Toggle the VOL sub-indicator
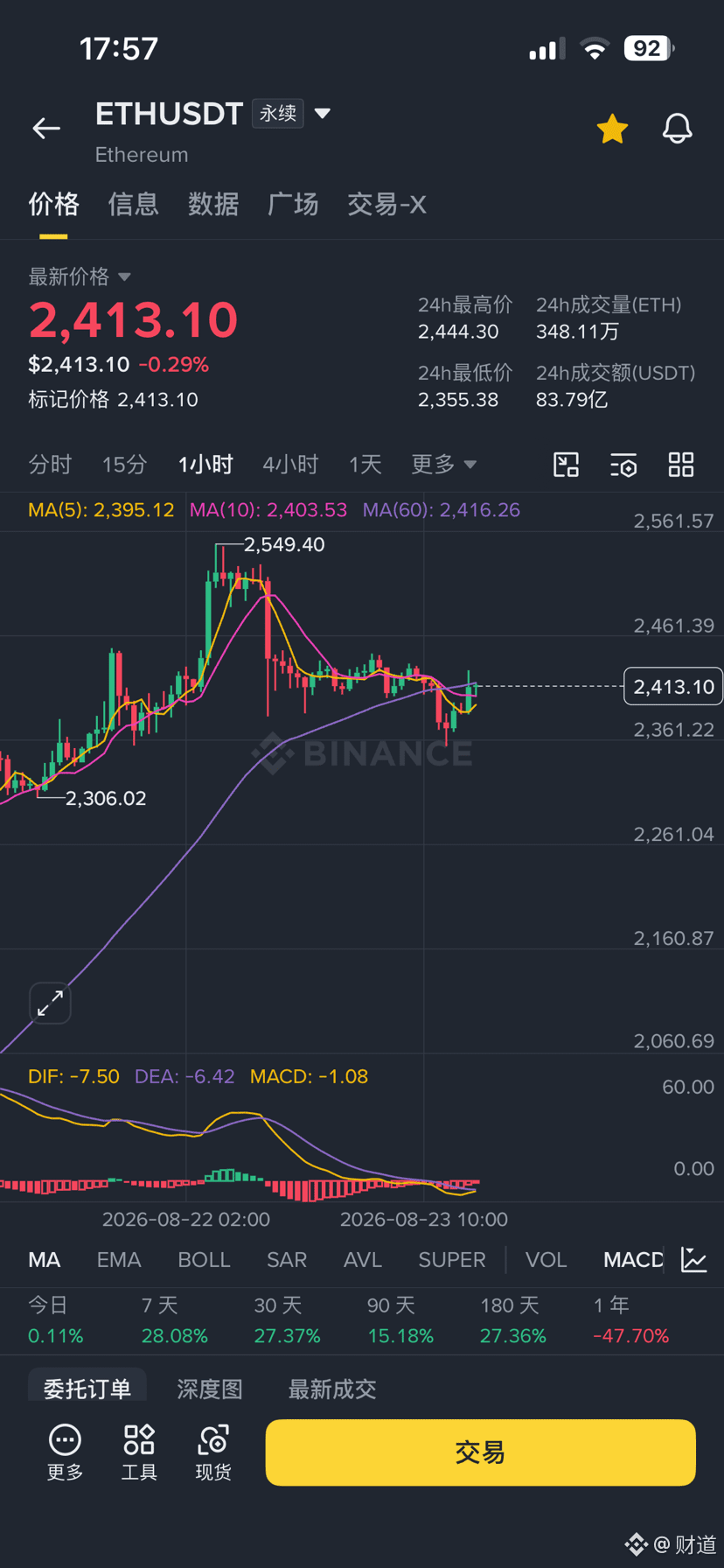This screenshot has width=724, height=1568. click(x=546, y=1260)
